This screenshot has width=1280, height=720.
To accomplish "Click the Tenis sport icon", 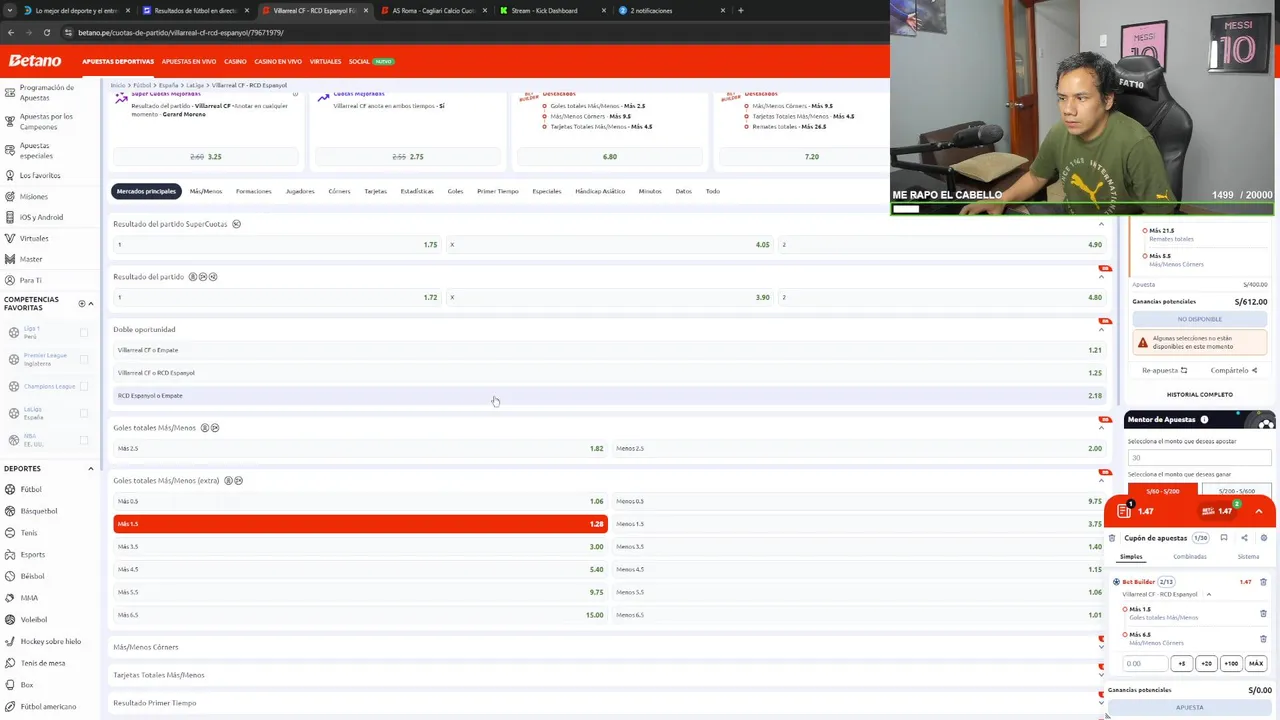I will tap(10, 533).
